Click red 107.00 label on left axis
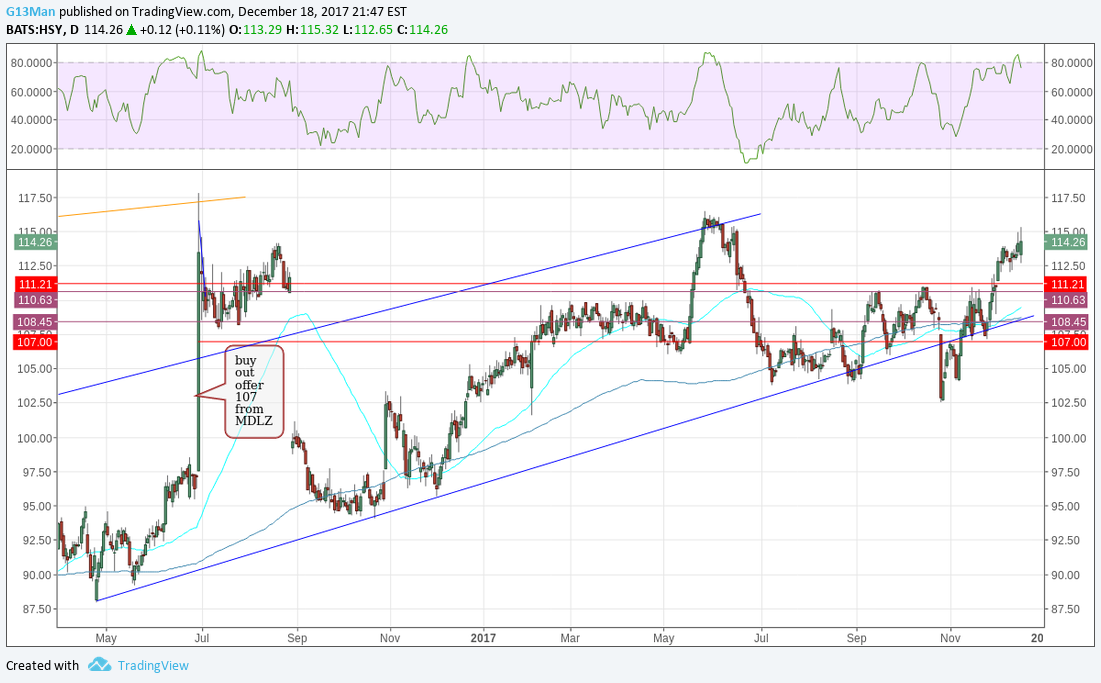The height and width of the screenshot is (683, 1101). coord(35,342)
